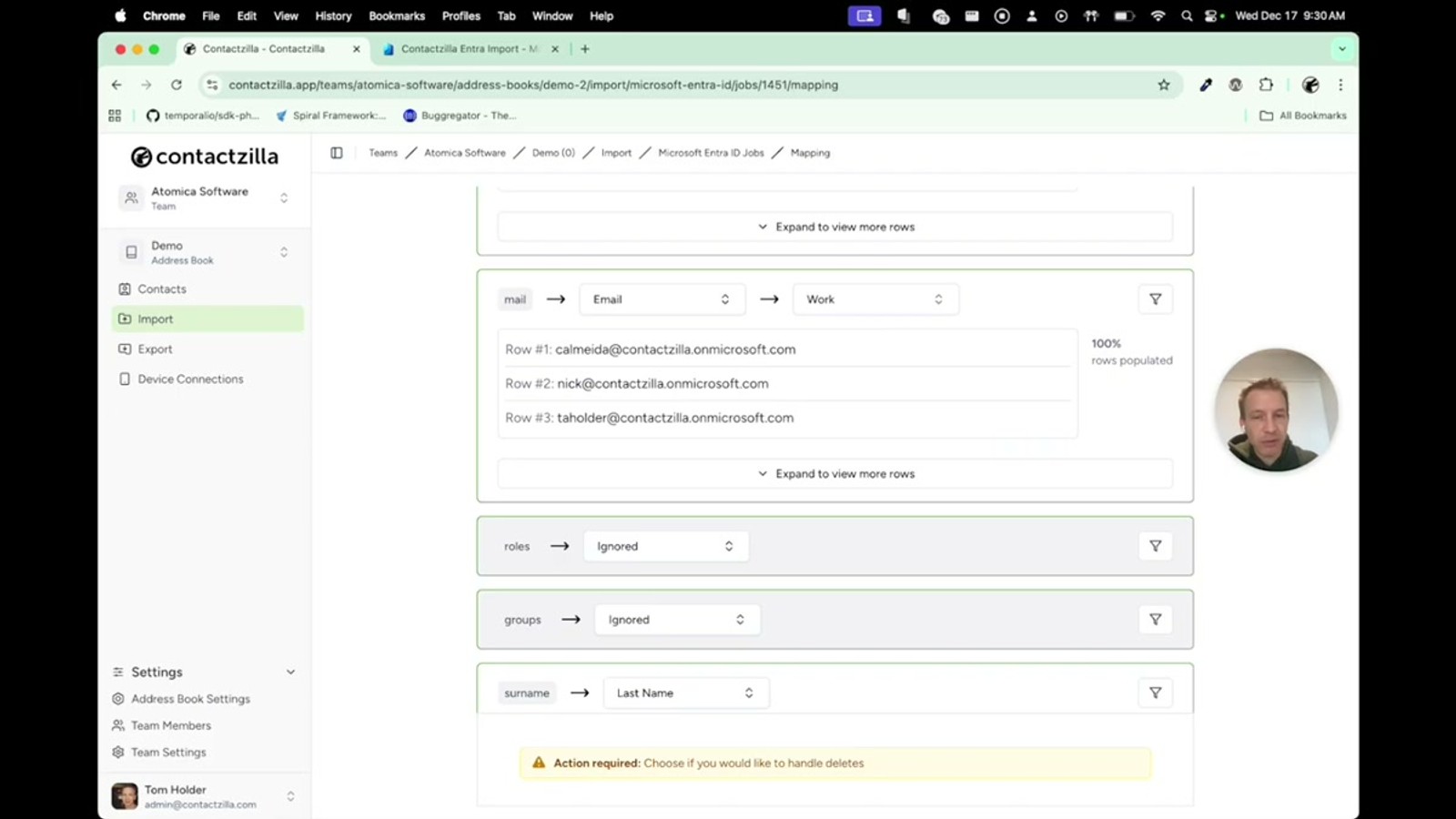Open the Apple menu

120,15
